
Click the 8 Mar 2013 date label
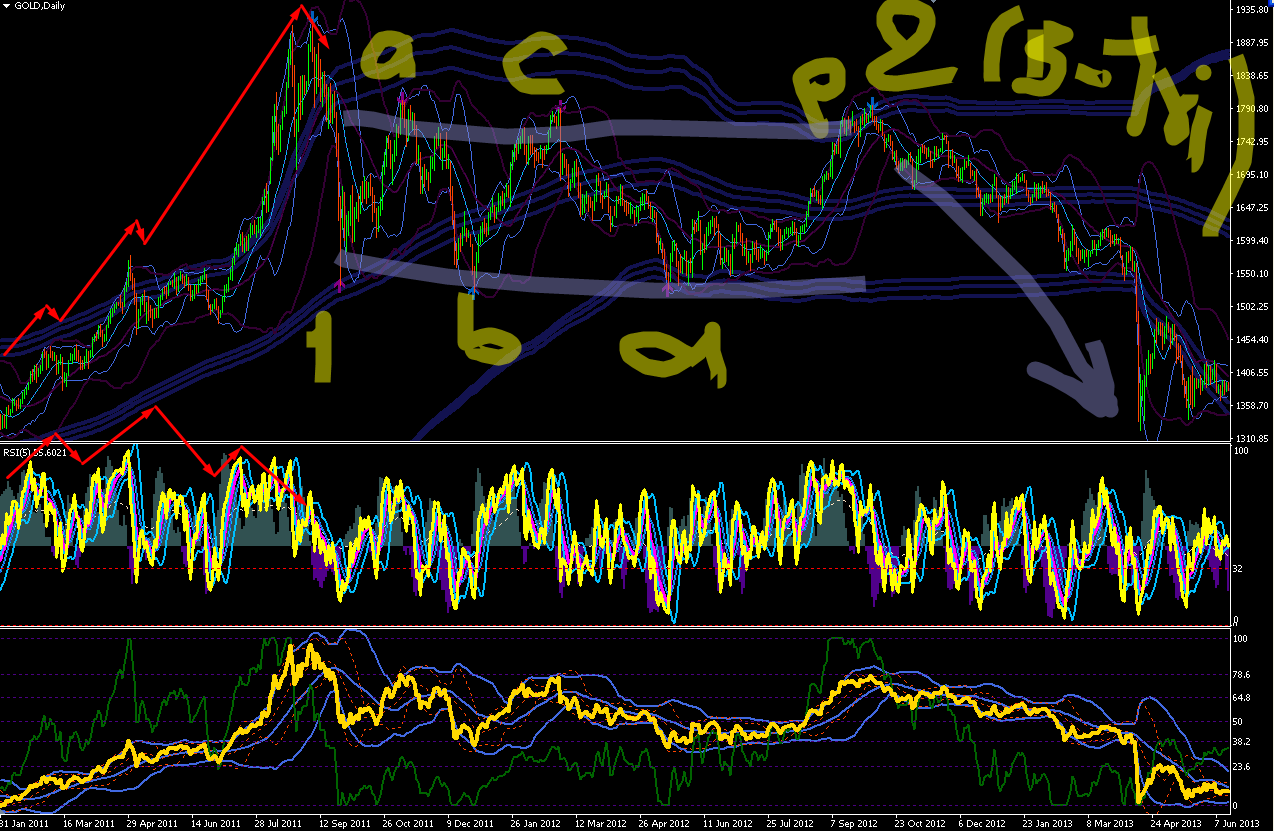(1110, 823)
